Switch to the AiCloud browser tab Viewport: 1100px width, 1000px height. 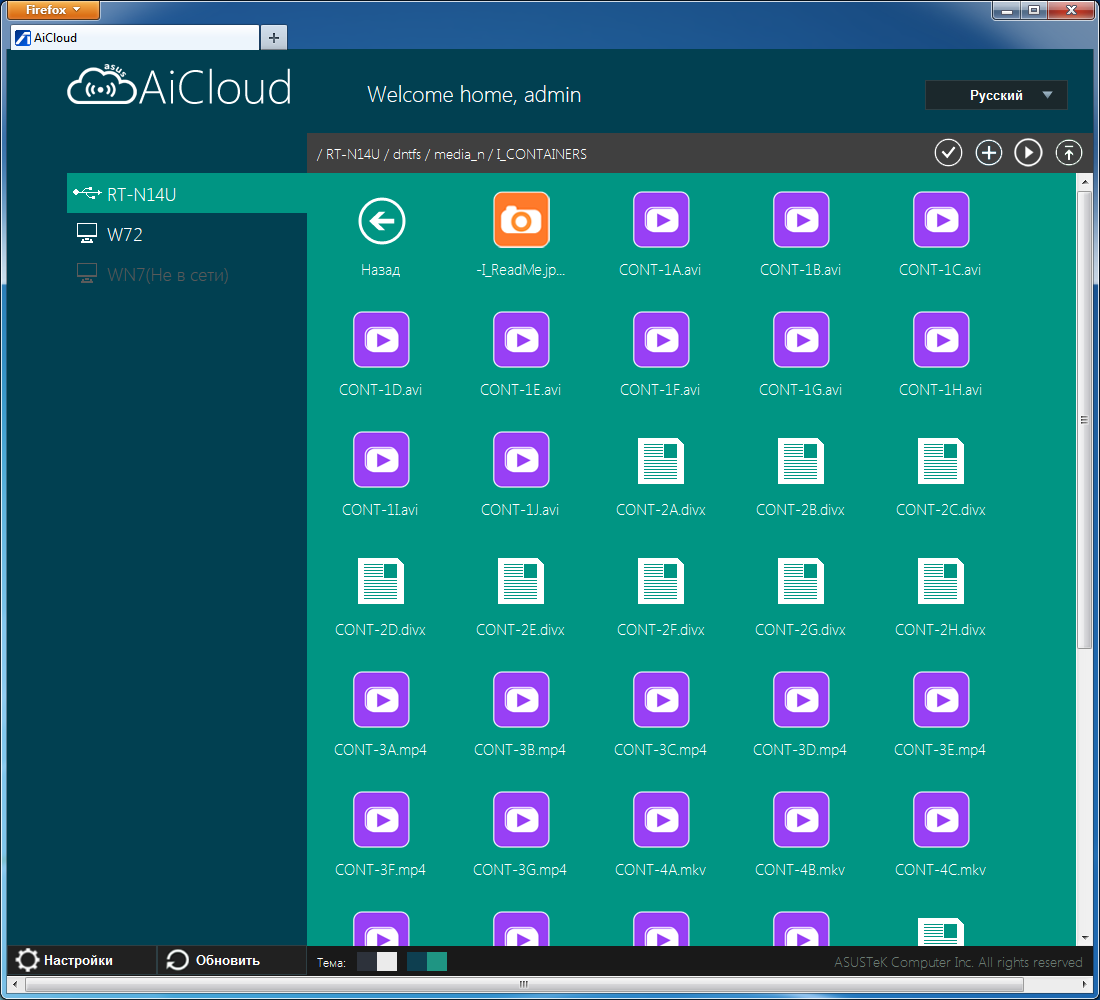[135, 38]
